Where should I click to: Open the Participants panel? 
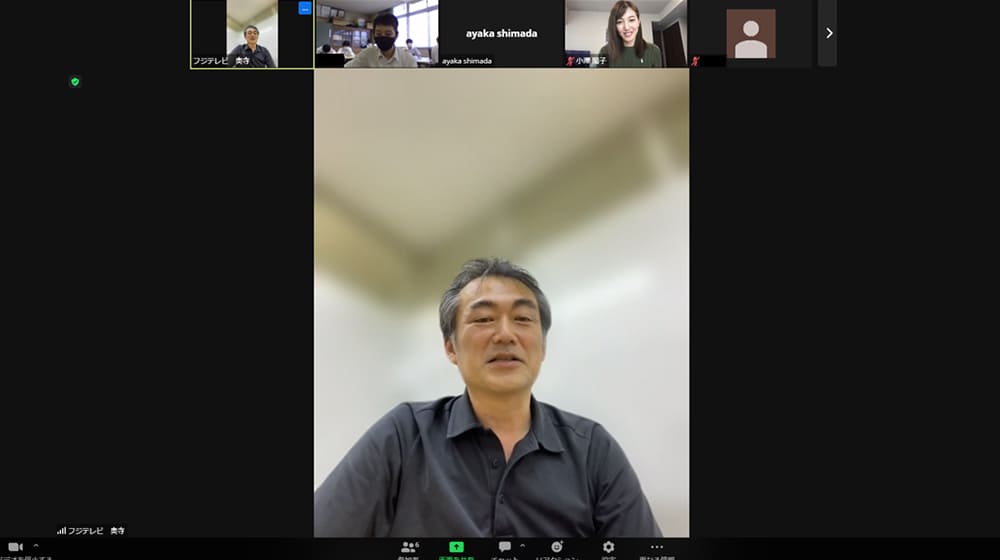coord(408,548)
